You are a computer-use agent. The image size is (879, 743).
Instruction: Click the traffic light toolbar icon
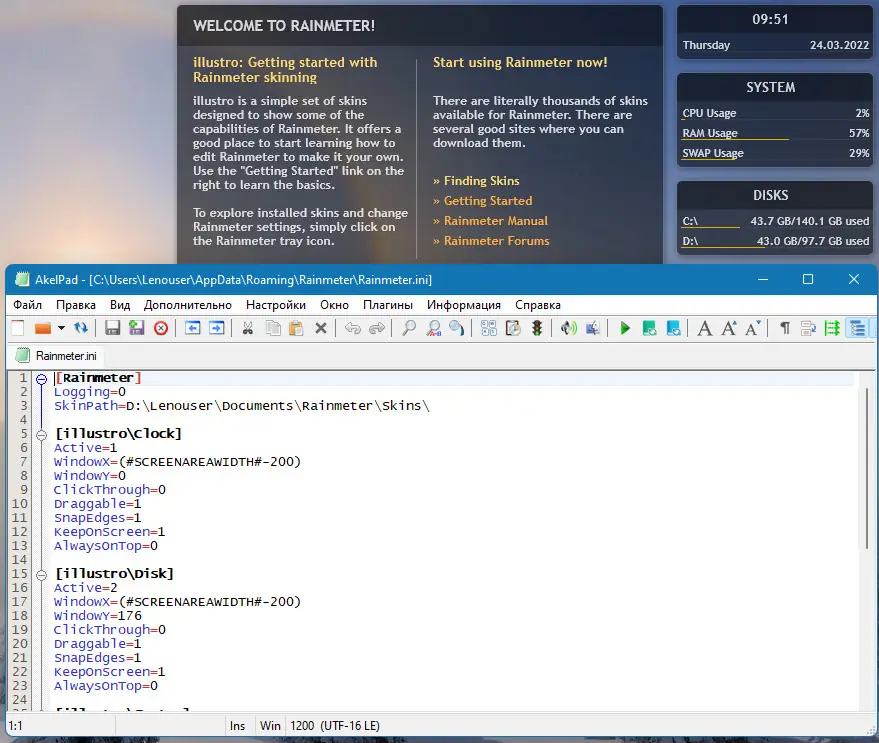tap(537, 328)
